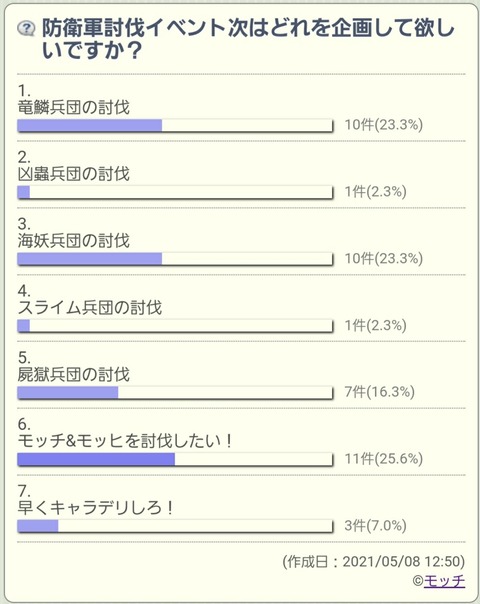480x604 pixels.
Task: Click the poll title 防衛軍討伐イベント heading
Action: tap(248, 39)
